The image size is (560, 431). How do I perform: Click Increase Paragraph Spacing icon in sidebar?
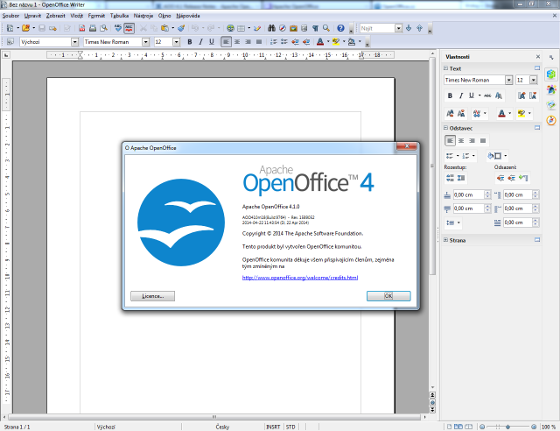point(450,177)
